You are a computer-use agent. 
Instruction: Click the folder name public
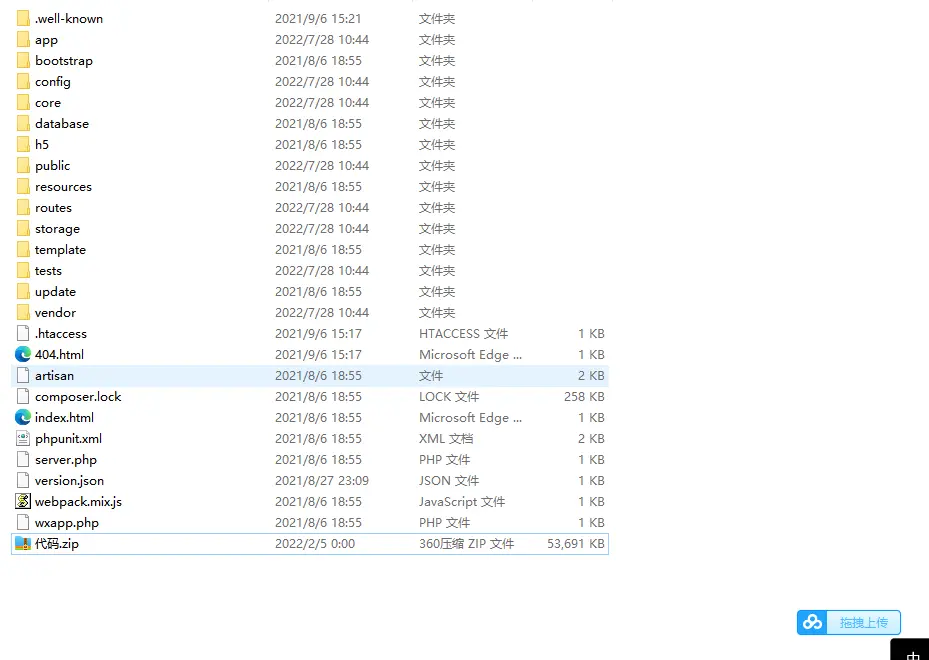53,166
